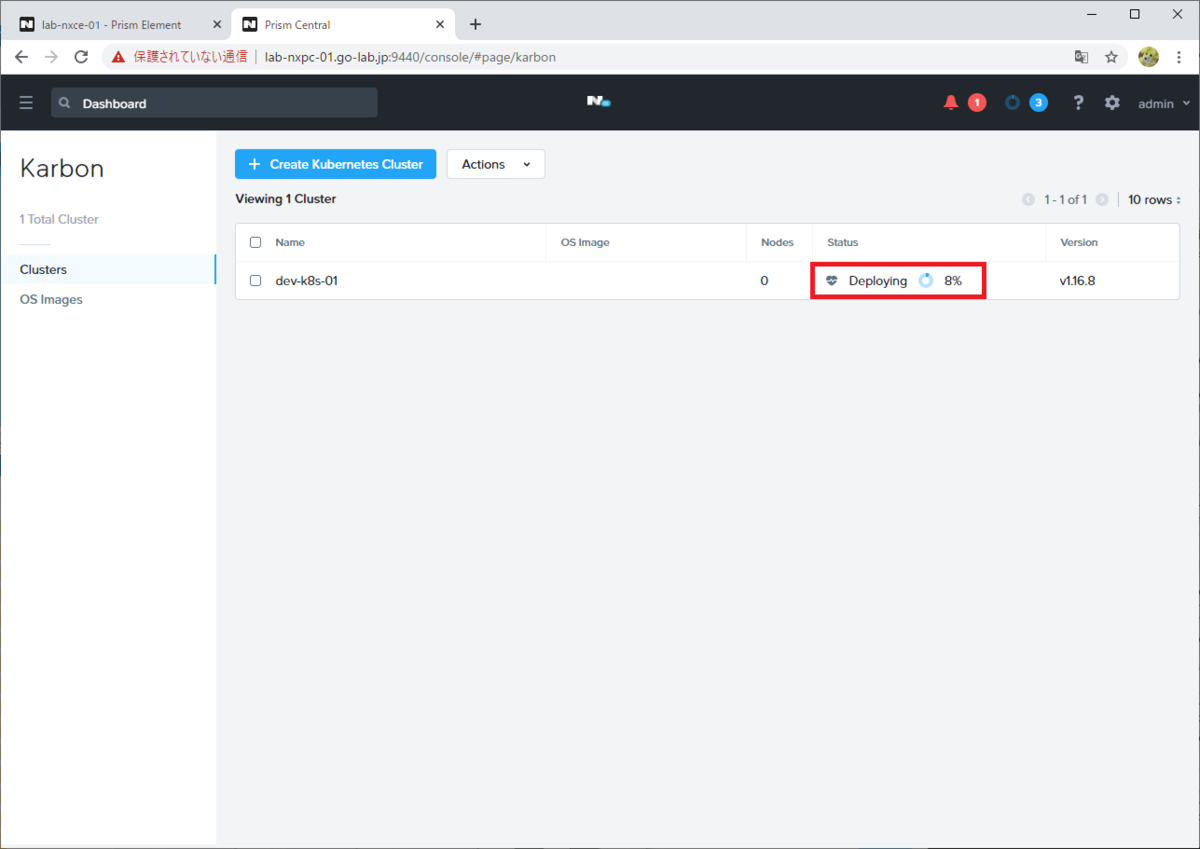Open the 10 rows dropdown
Viewport: 1200px width, 849px height.
click(x=1155, y=200)
